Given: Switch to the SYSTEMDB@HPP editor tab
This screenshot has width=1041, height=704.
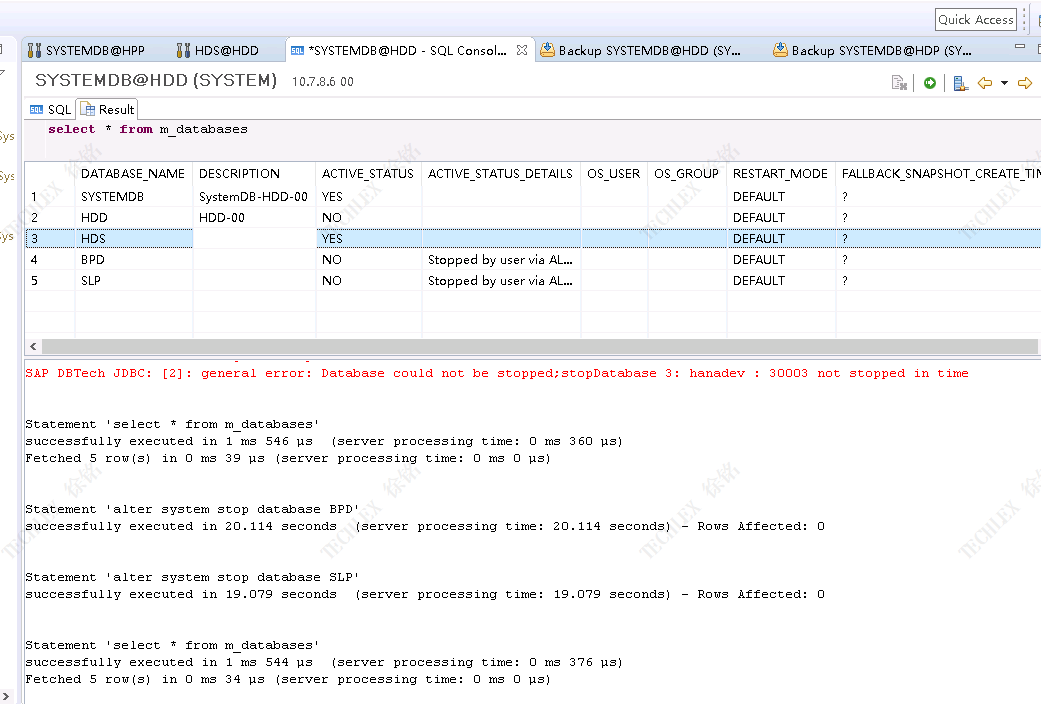Looking at the screenshot, I should (86, 50).
